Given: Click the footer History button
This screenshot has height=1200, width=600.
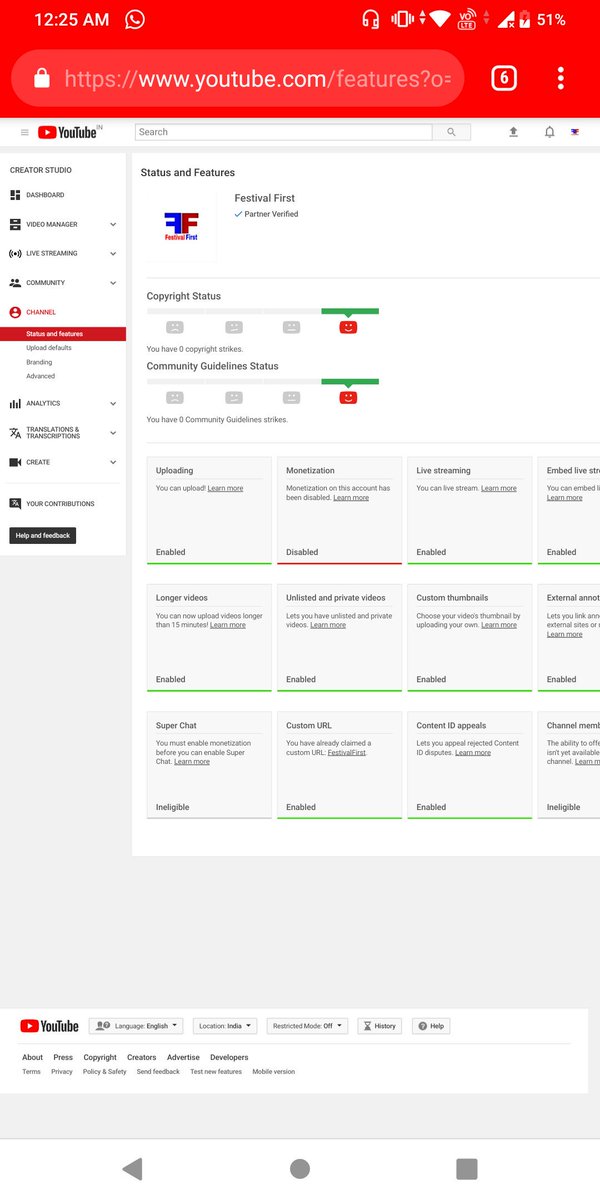Looking at the screenshot, I should 379,1026.
